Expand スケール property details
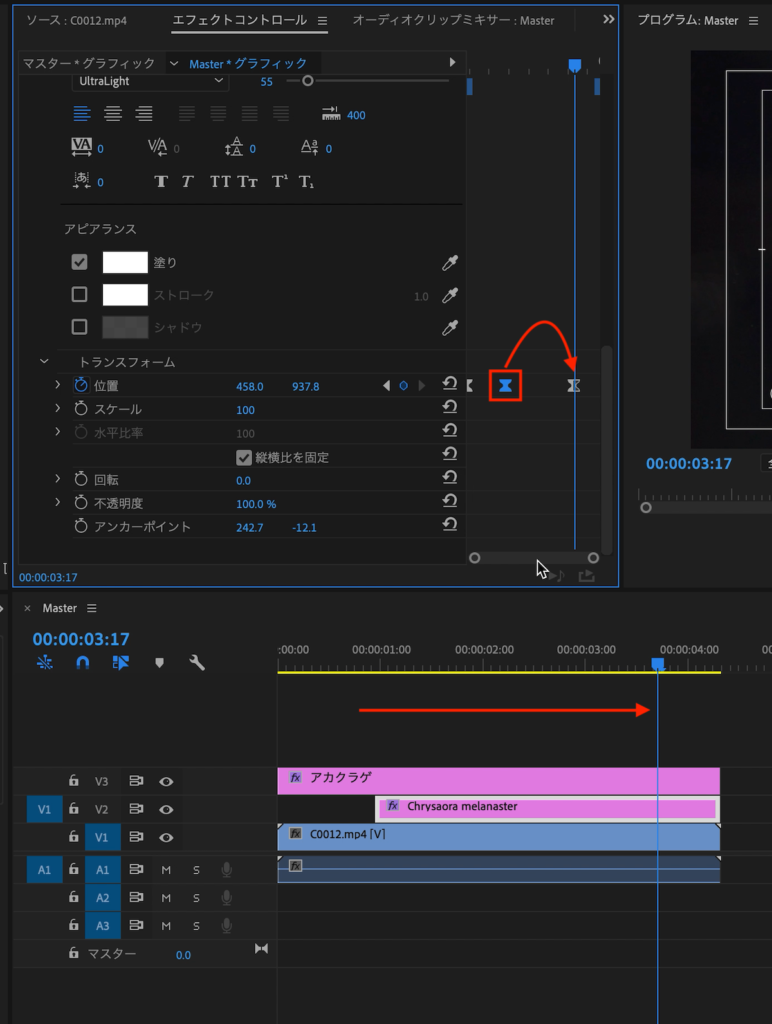This screenshot has width=772, height=1024. pos(57,408)
